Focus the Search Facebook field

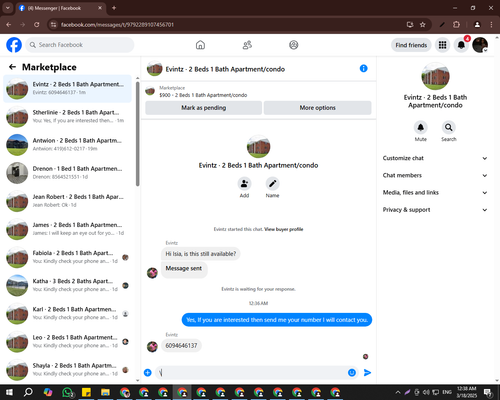[x=80, y=45]
